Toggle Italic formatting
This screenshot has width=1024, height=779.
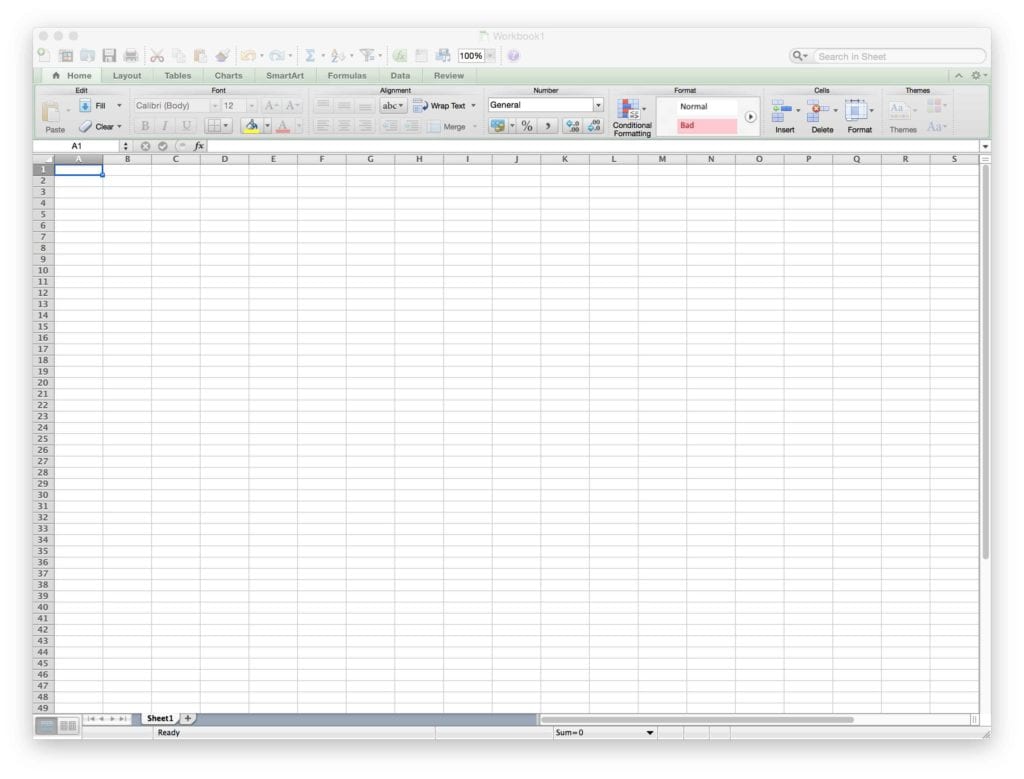[x=164, y=126]
